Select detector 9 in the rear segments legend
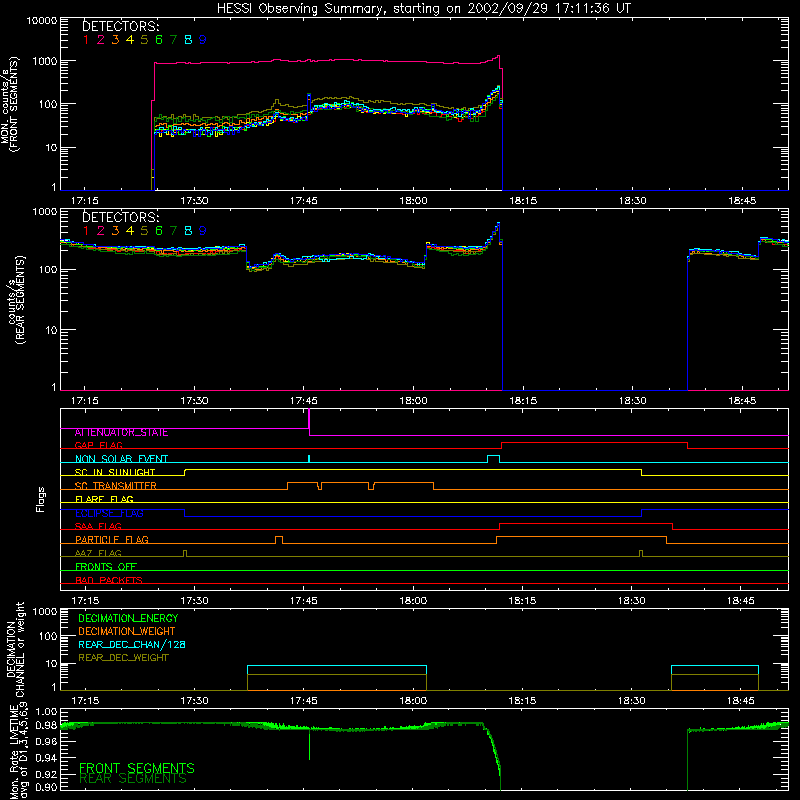Viewport: 800px width, 800px height. coord(203,231)
